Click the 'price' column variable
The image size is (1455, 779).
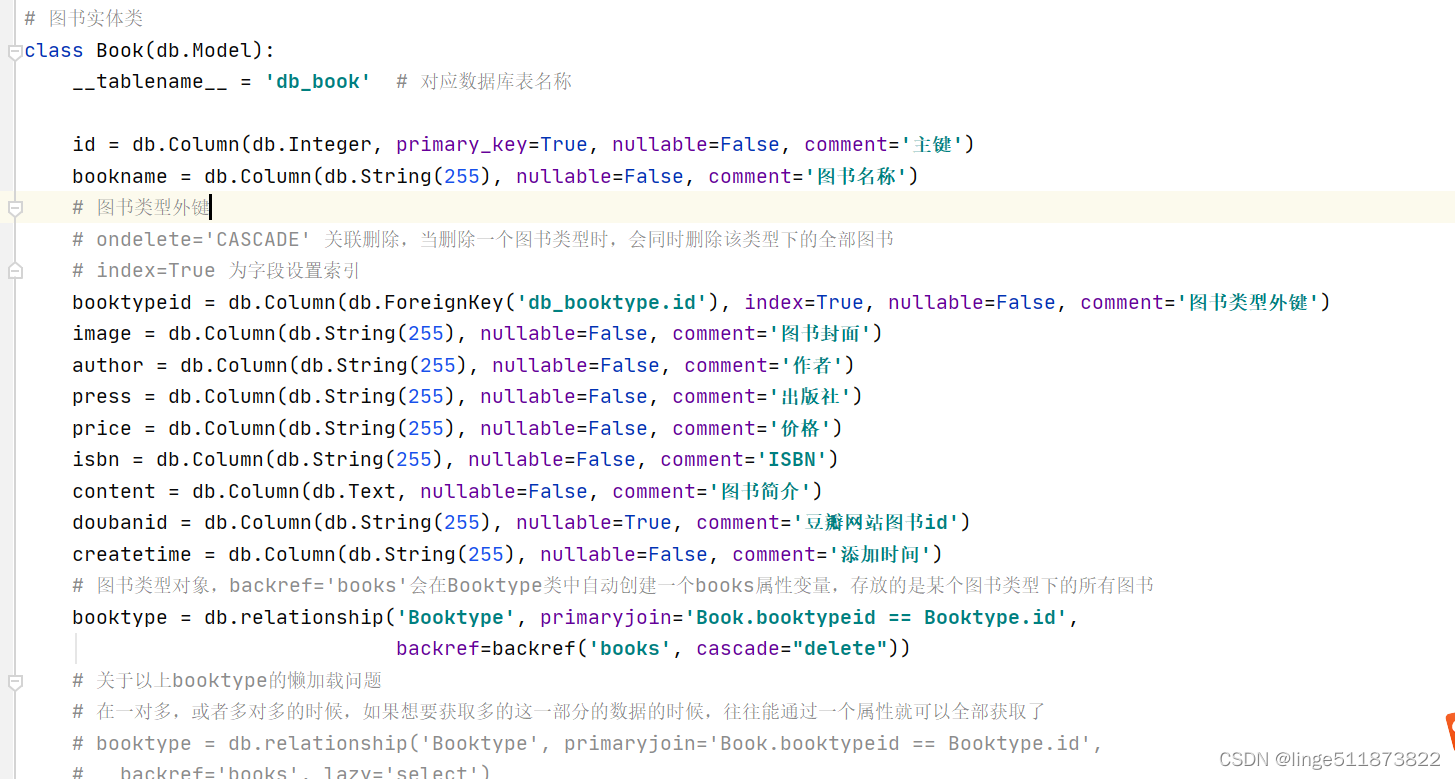pyautogui.click(x=102, y=429)
